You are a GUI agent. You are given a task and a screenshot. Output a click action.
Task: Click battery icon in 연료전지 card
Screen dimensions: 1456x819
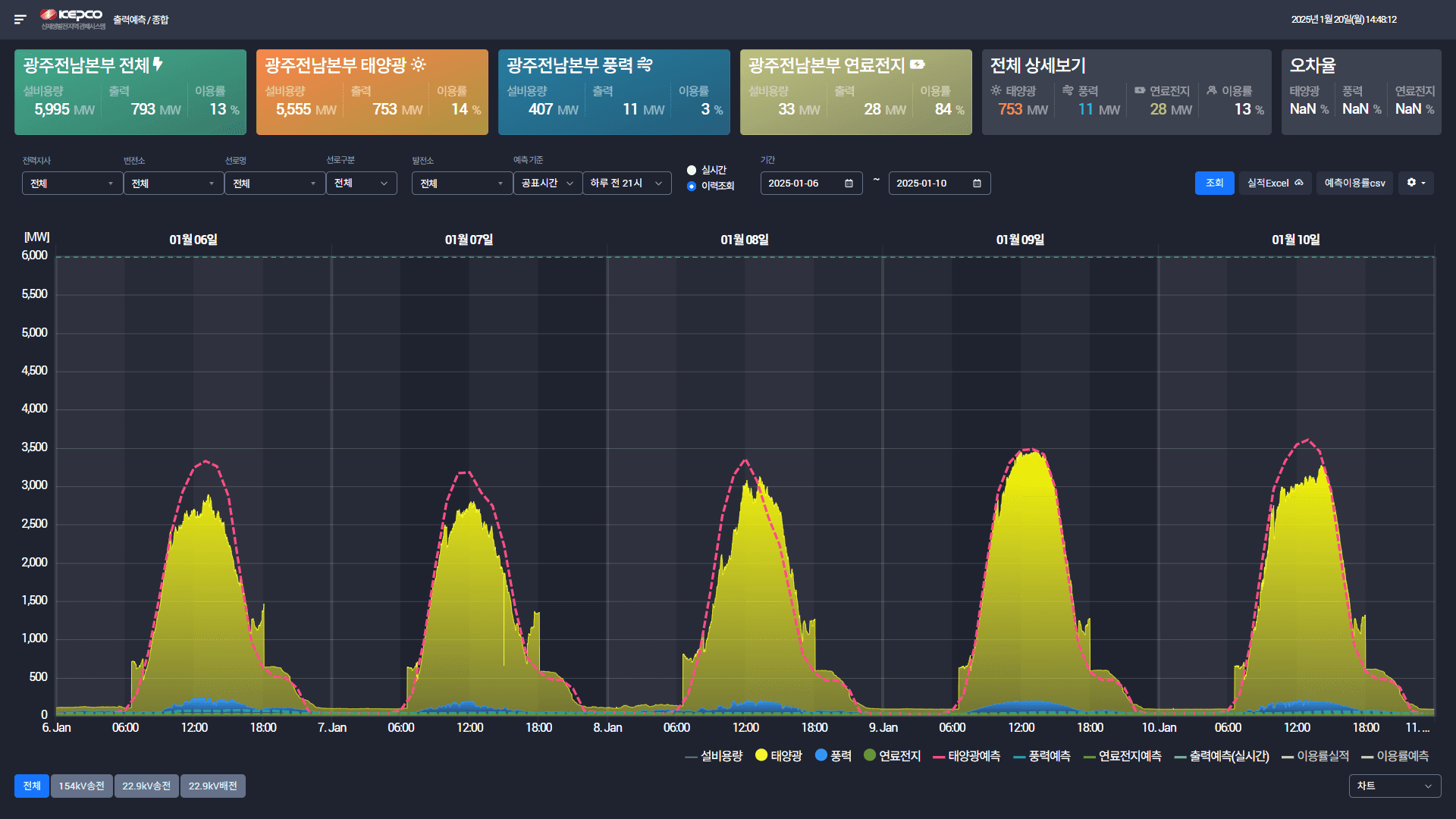pyautogui.click(x=918, y=65)
